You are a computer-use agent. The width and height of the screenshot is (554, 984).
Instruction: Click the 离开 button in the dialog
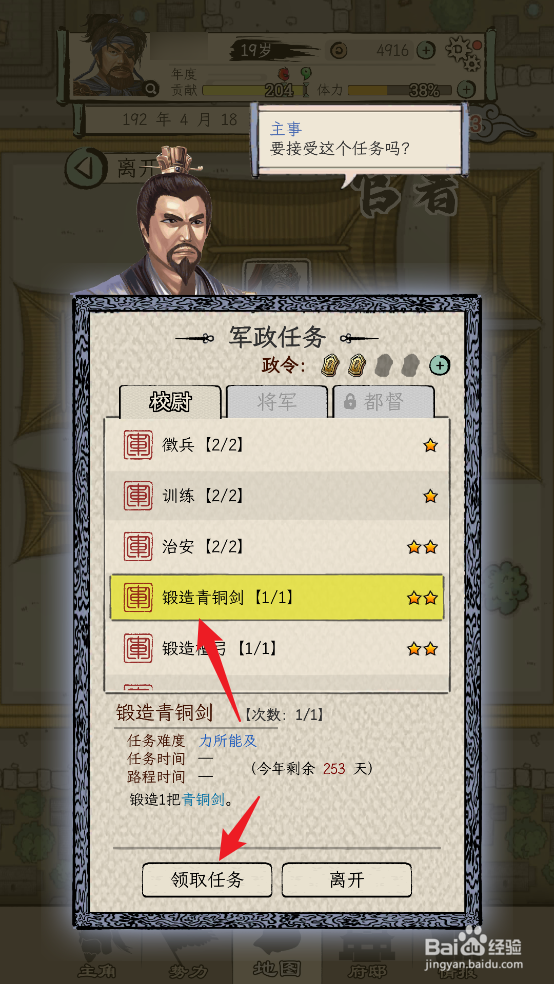(347, 880)
